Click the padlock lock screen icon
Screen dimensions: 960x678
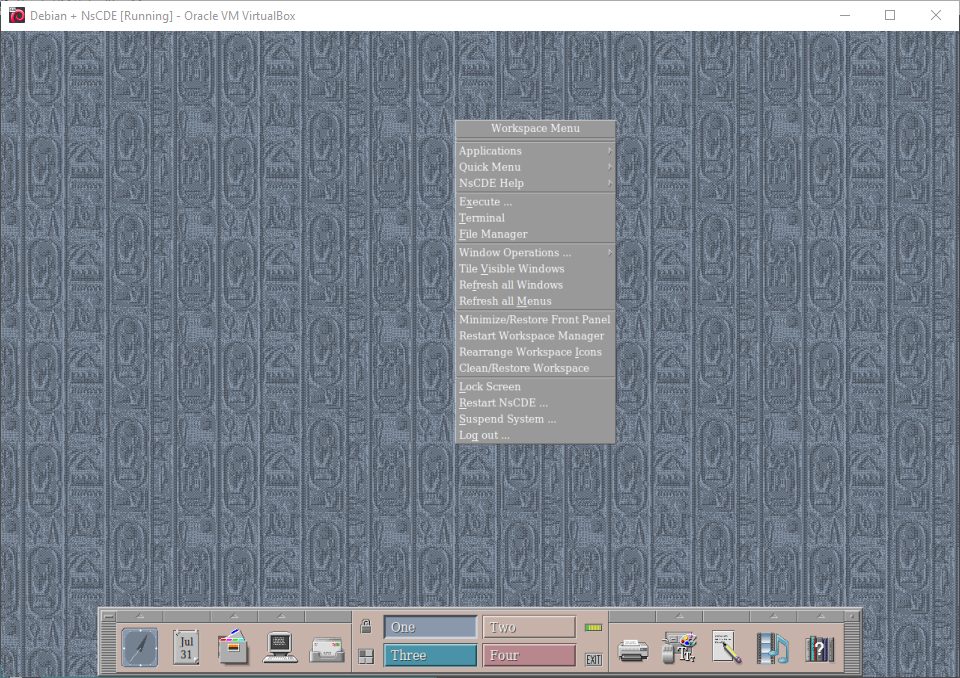pos(366,627)
